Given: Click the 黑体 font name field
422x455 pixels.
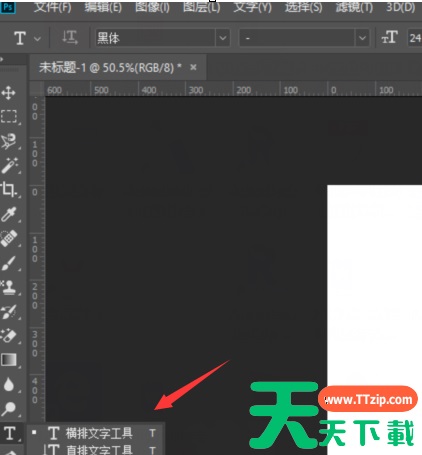Looking at the screenshot, I should (x=155, y=38).
